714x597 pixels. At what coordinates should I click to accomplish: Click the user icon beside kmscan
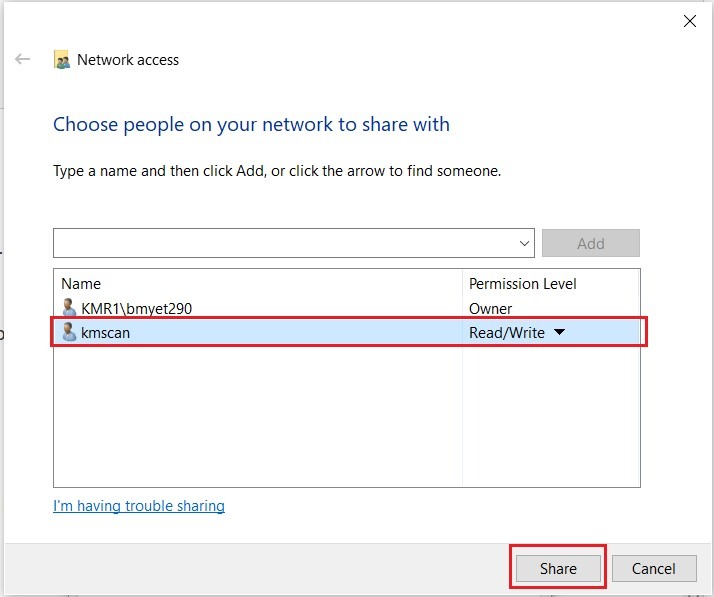69,332
